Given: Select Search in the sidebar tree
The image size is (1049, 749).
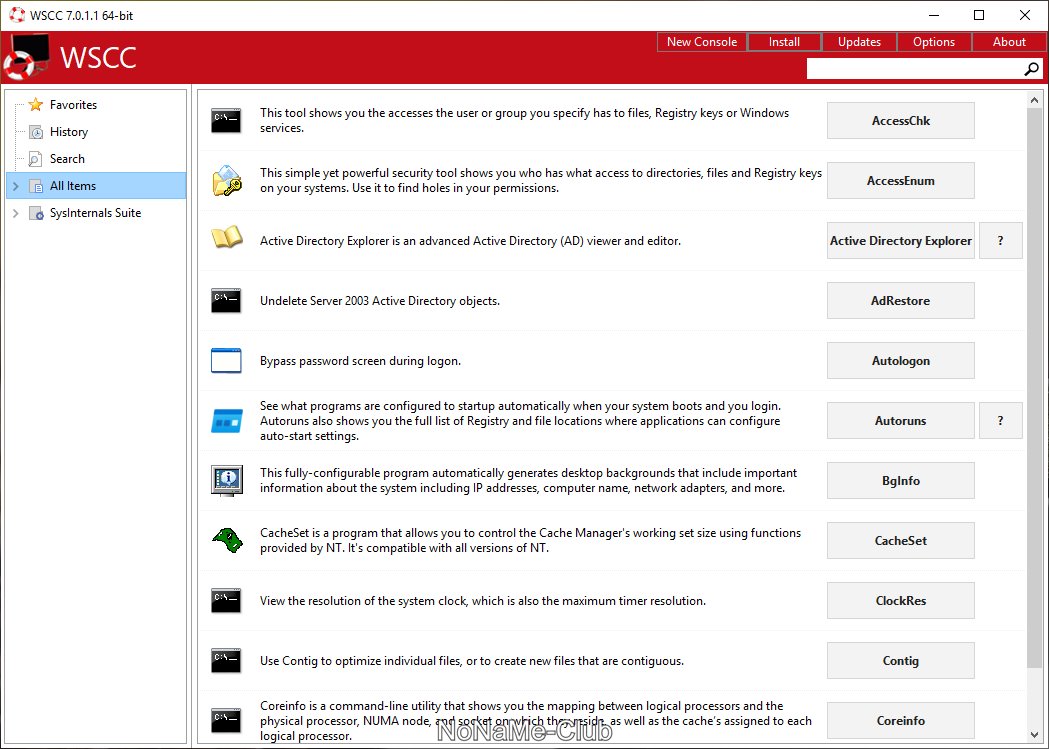Looking at the screenshot, I should pyautogui.click(x=67, y=159).
